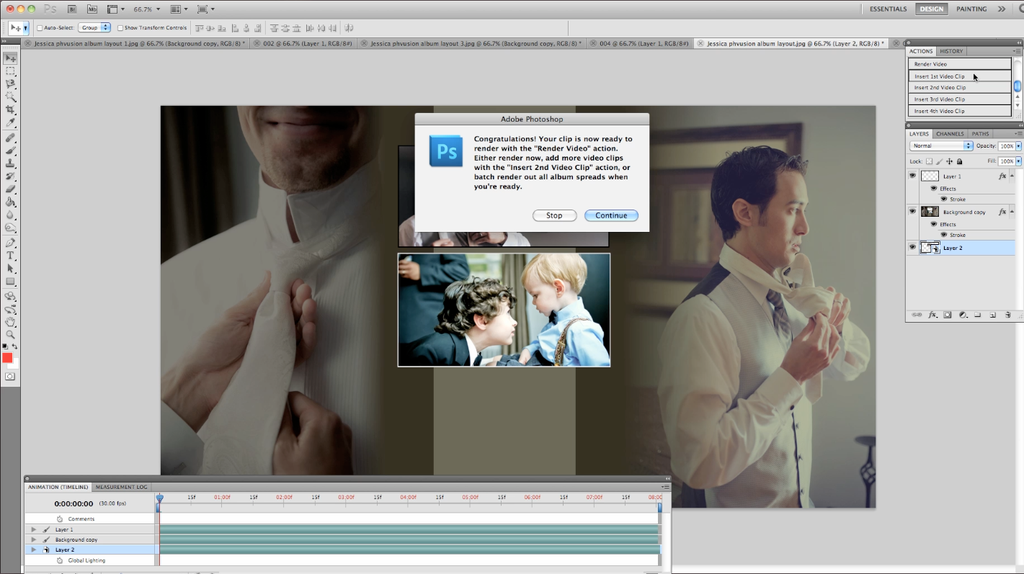
Task: Select the Rectangular Marquee tool
Action: click(10, 71)
